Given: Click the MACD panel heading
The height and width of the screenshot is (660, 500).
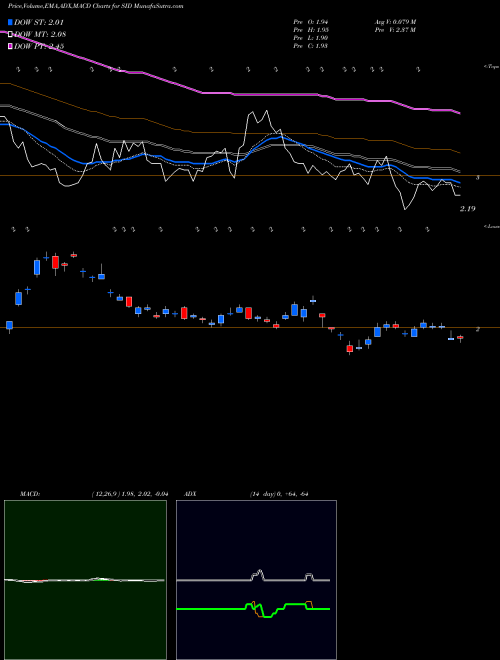Looking at the screenshot, I should pos(29,494).
